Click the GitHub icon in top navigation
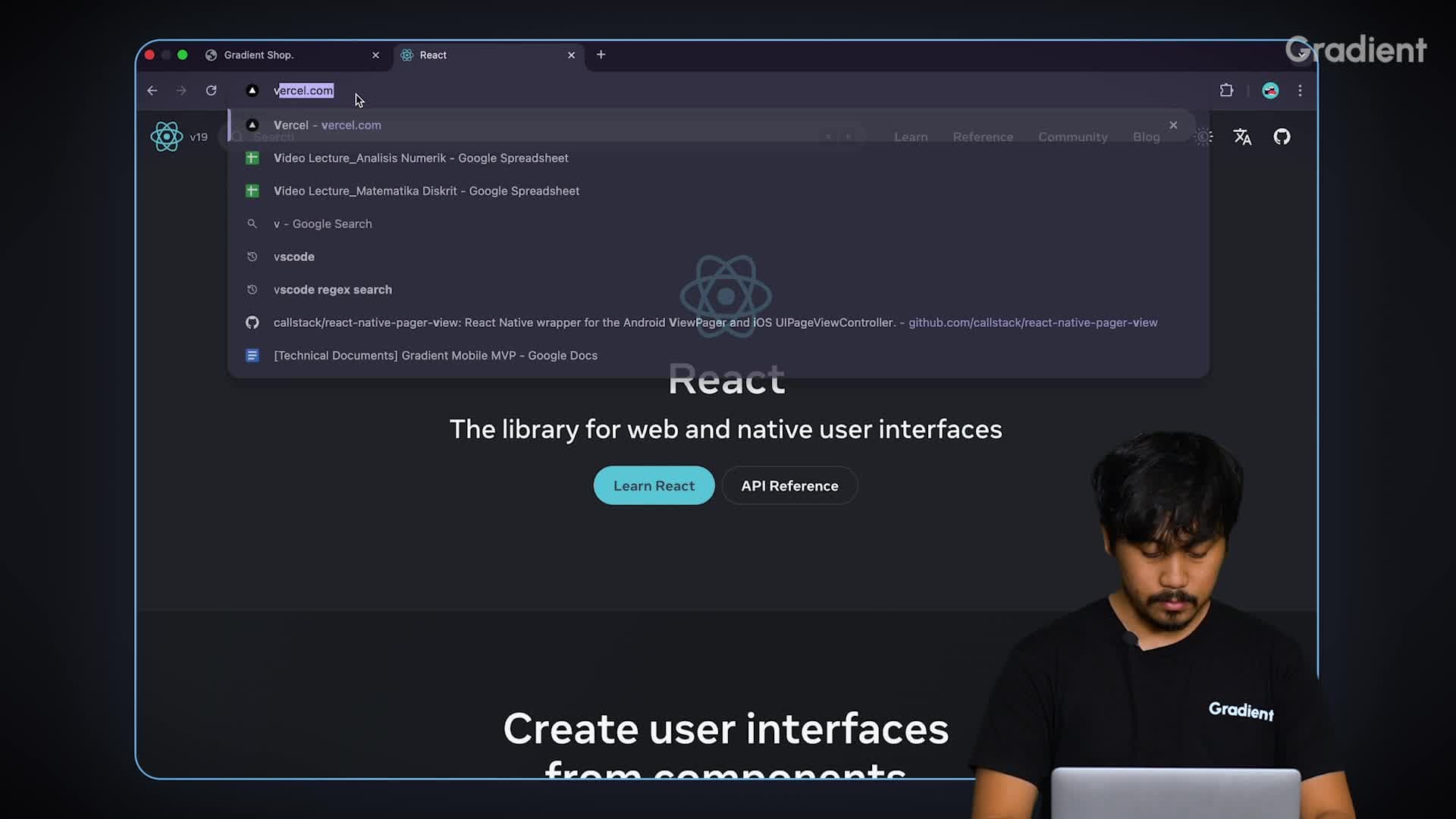This screenshot has height=819, width=1456. [x=1282, y=136]
